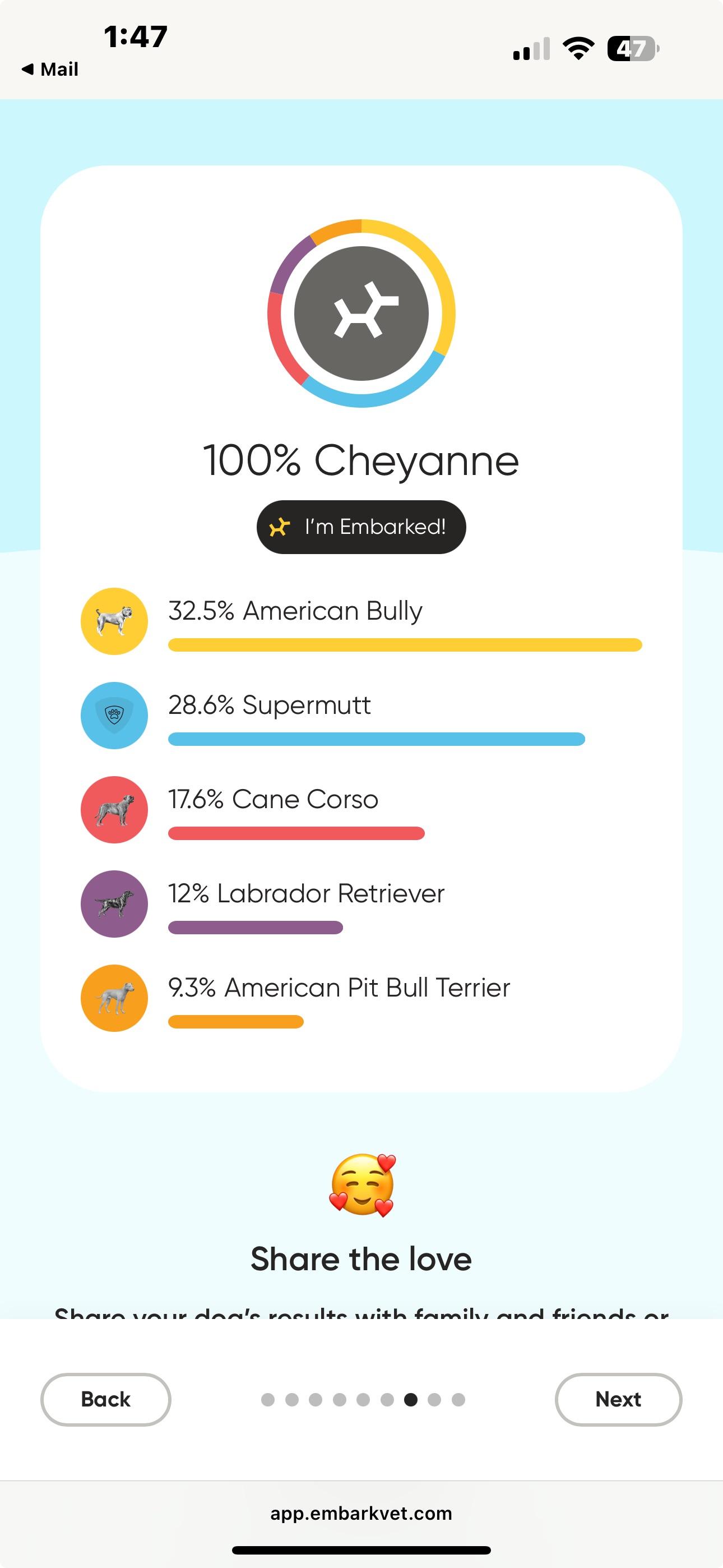Screen dimensions: 723x1568
Task: Tap the Embark logo profile picture
Action: [361, 313]
